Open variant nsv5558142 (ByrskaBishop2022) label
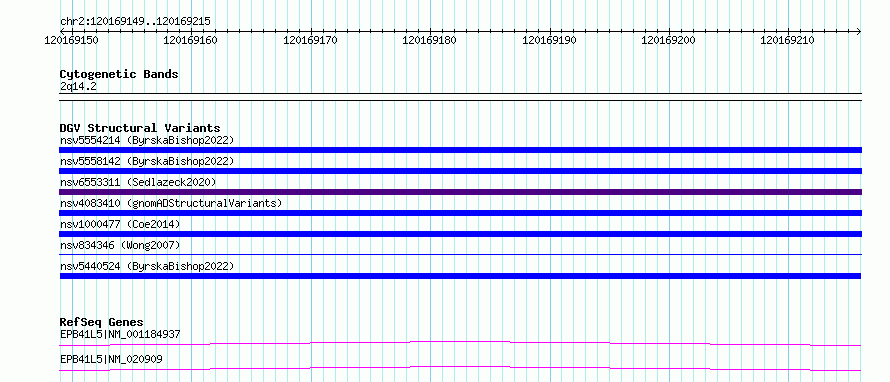Image resolution: width=890 pixels, height=382 pixels. 146,161
